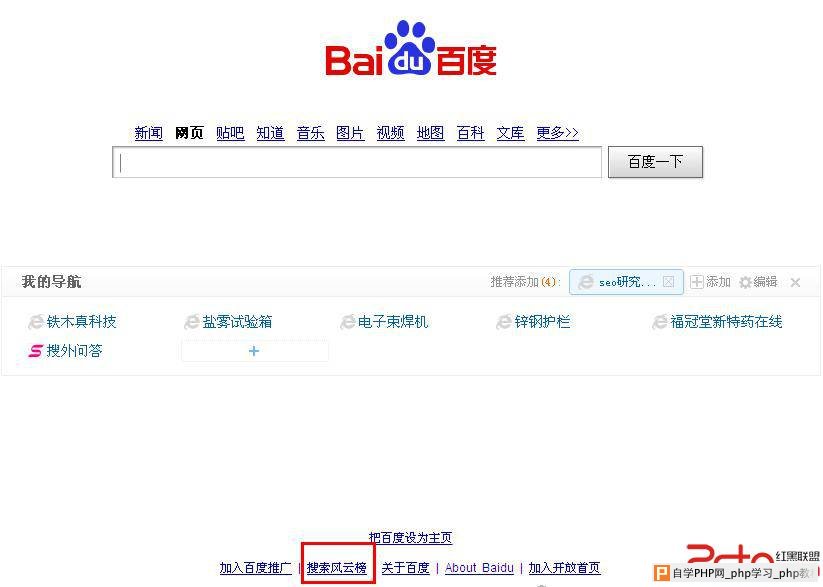The image size is (823, 587).
Task: Open the 铁木真科技 link
Action: [x=81, y=322]
